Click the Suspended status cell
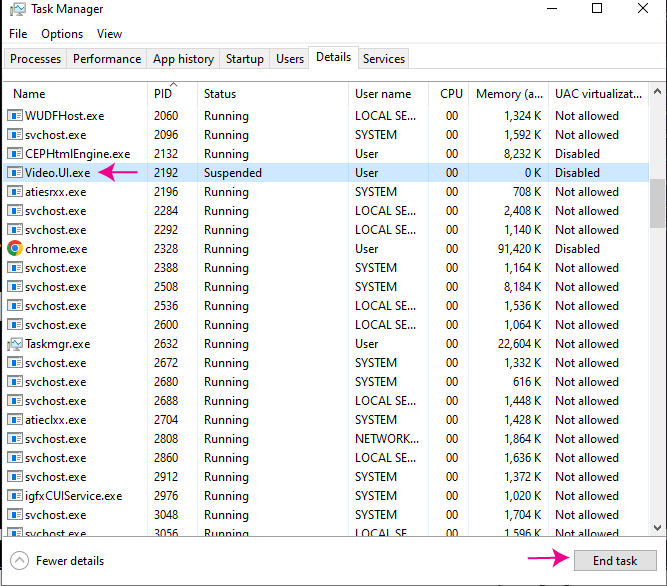Screen dimensions: 667x586 (x=233, y=173)
